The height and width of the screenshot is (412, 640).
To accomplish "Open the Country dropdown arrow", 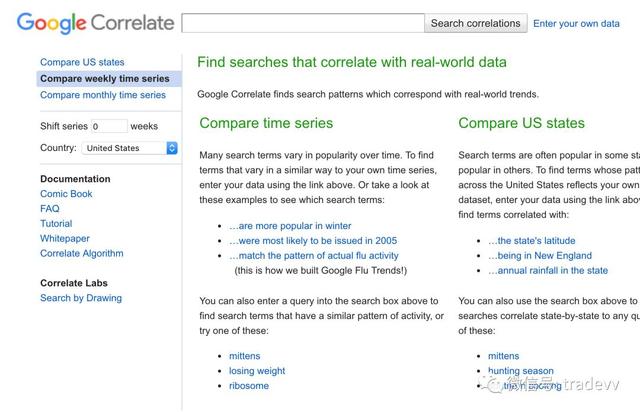I will 172,148.
